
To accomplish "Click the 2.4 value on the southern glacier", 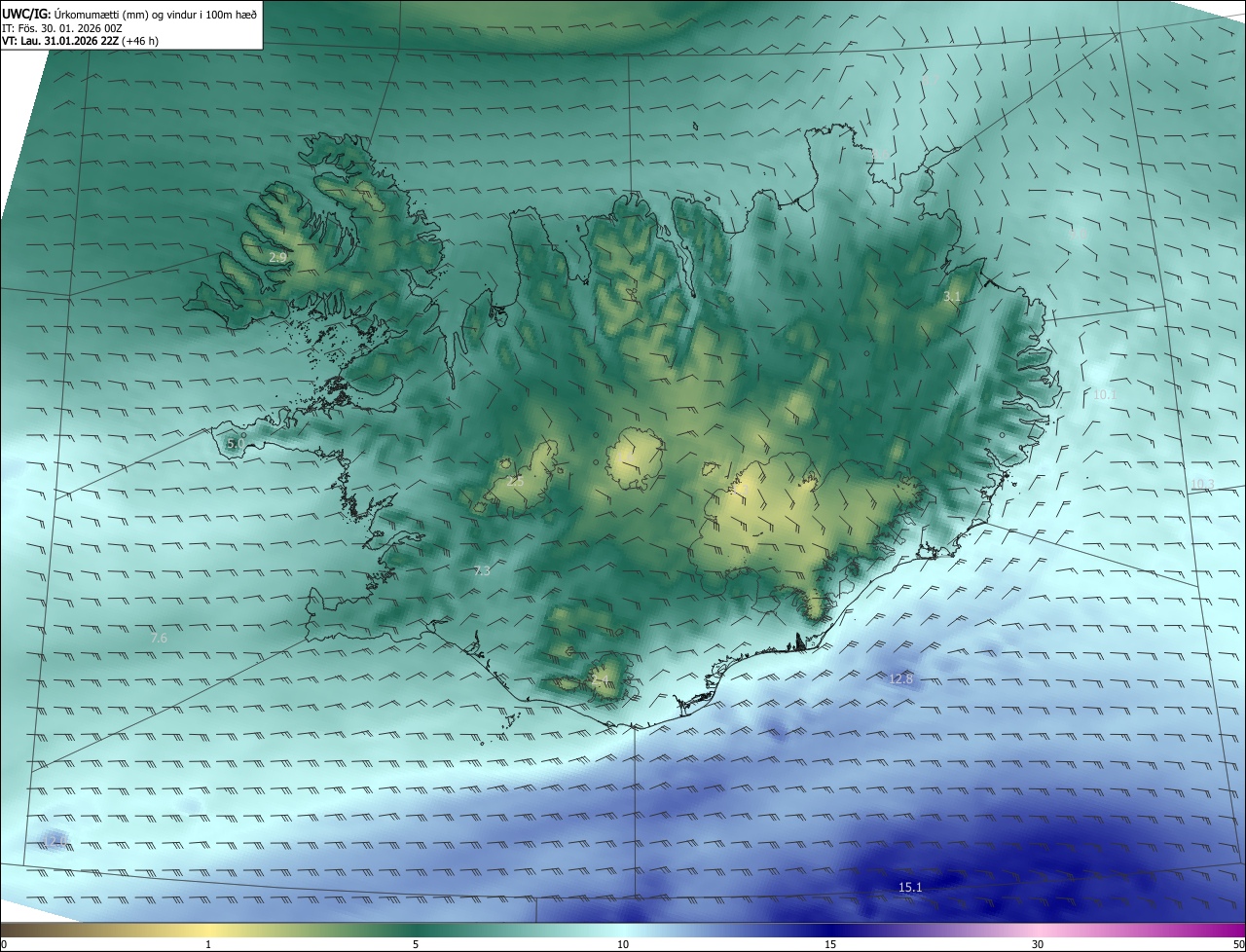I will tap(601, 679).
